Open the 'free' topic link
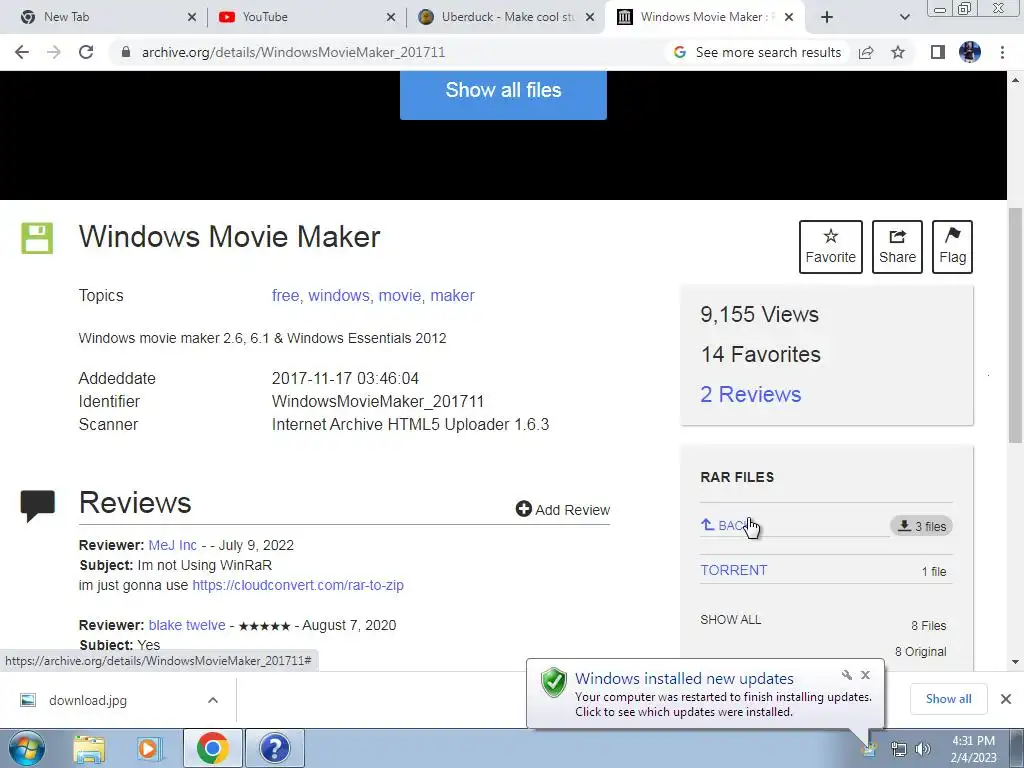Viewport: 1024px width, 768px height. click(285, 295)
